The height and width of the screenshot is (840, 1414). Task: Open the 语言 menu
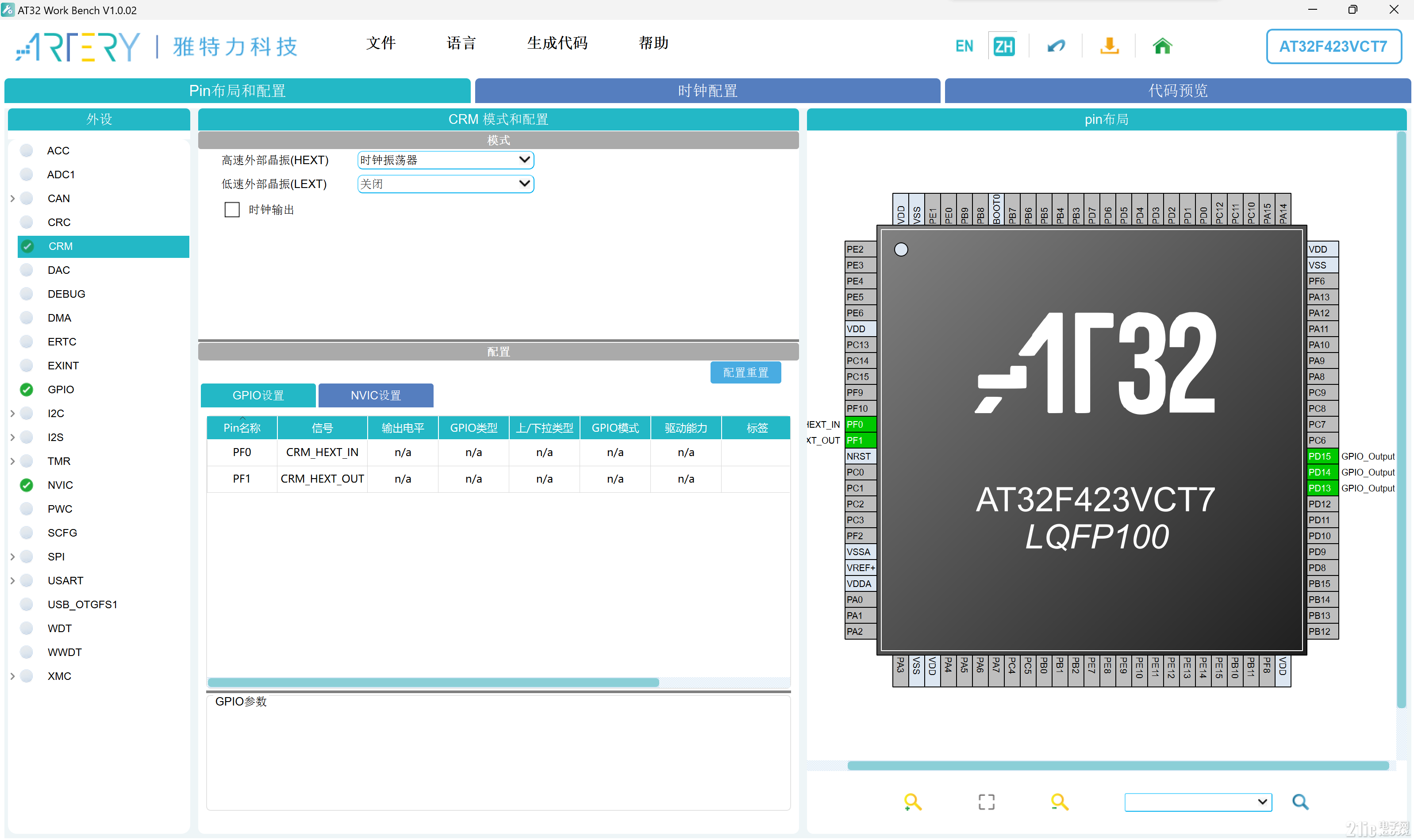(x=461, y=43)
